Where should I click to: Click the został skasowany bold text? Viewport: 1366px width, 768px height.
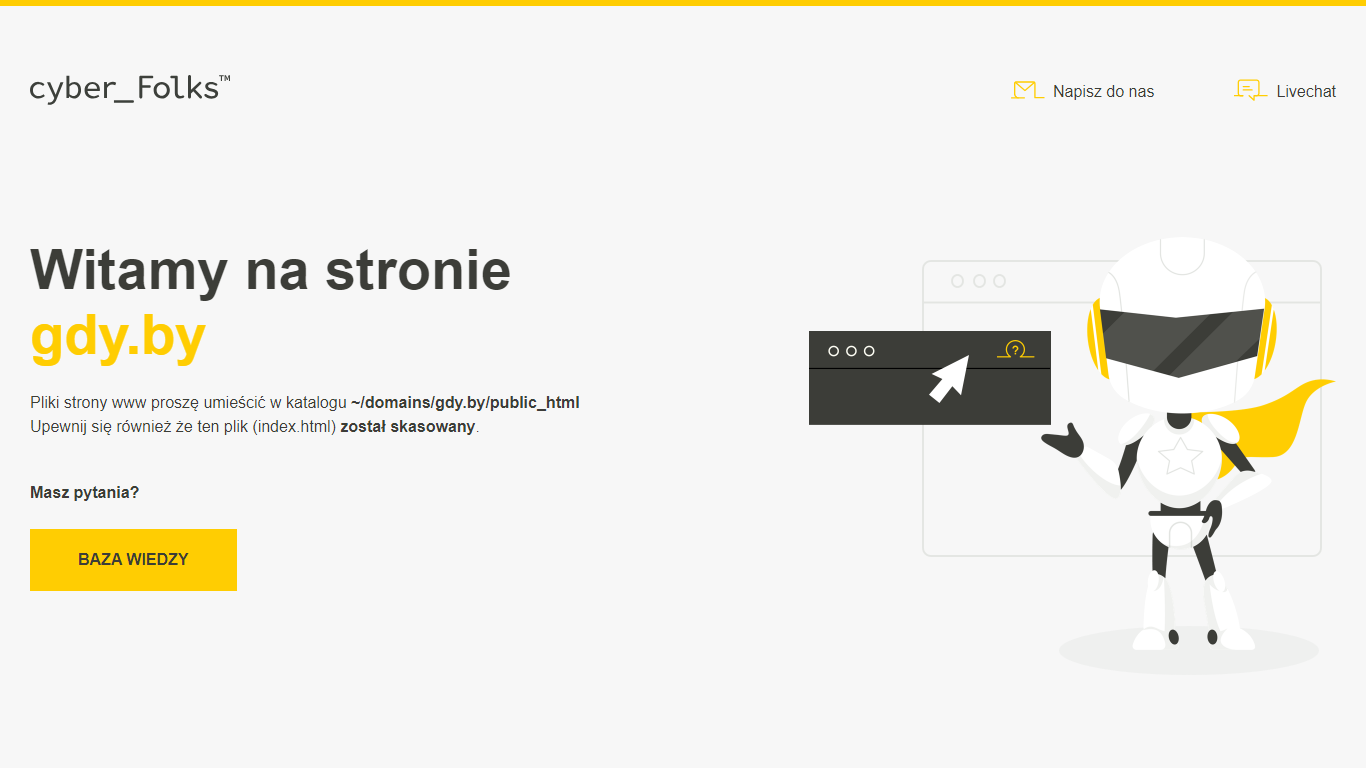tap(408, 427)
